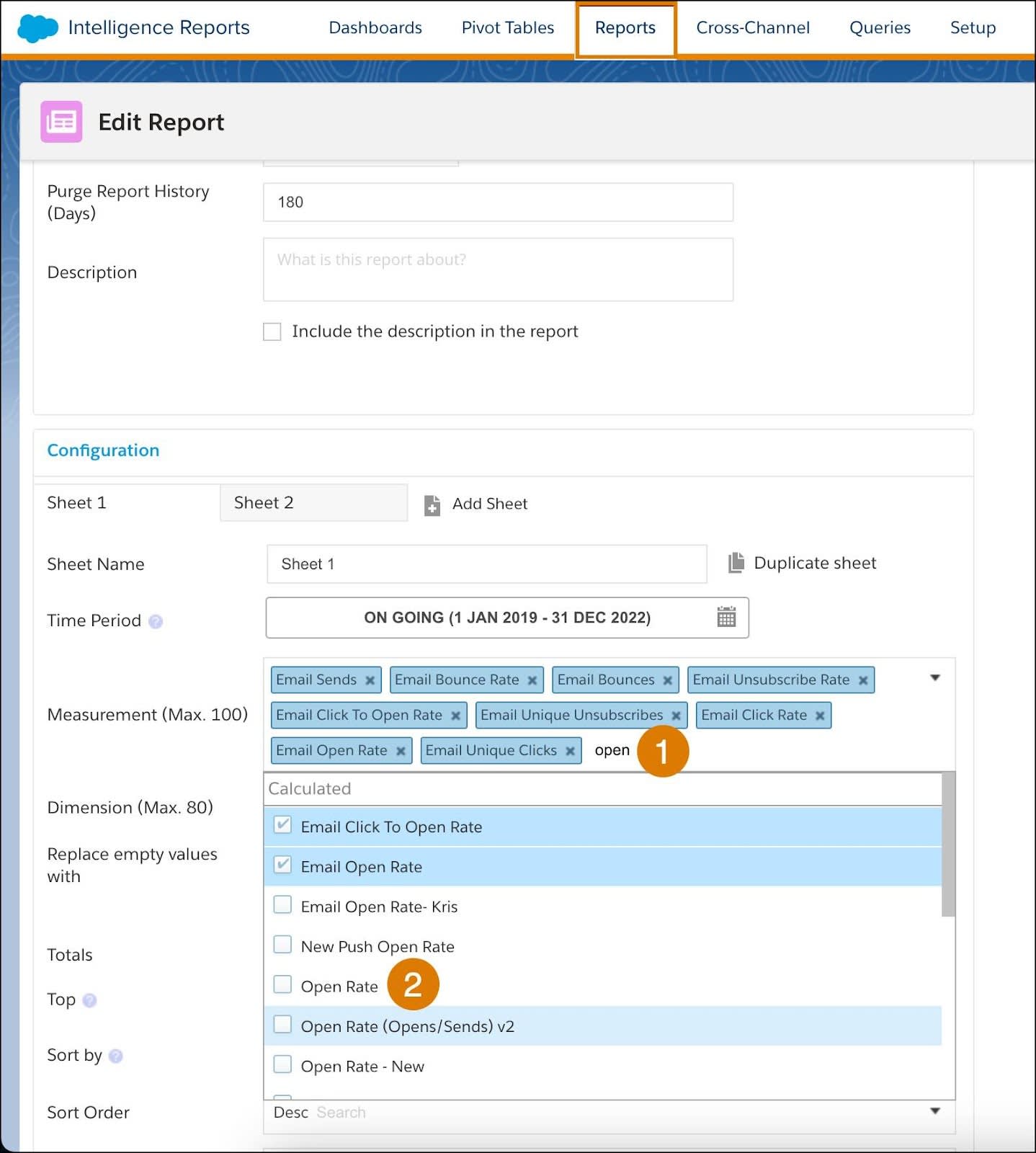Image resolution: width=1036 pixels, height=1153 pixels.
Task: Open the Time Period date range selector
Action: [x=507, y=618]
